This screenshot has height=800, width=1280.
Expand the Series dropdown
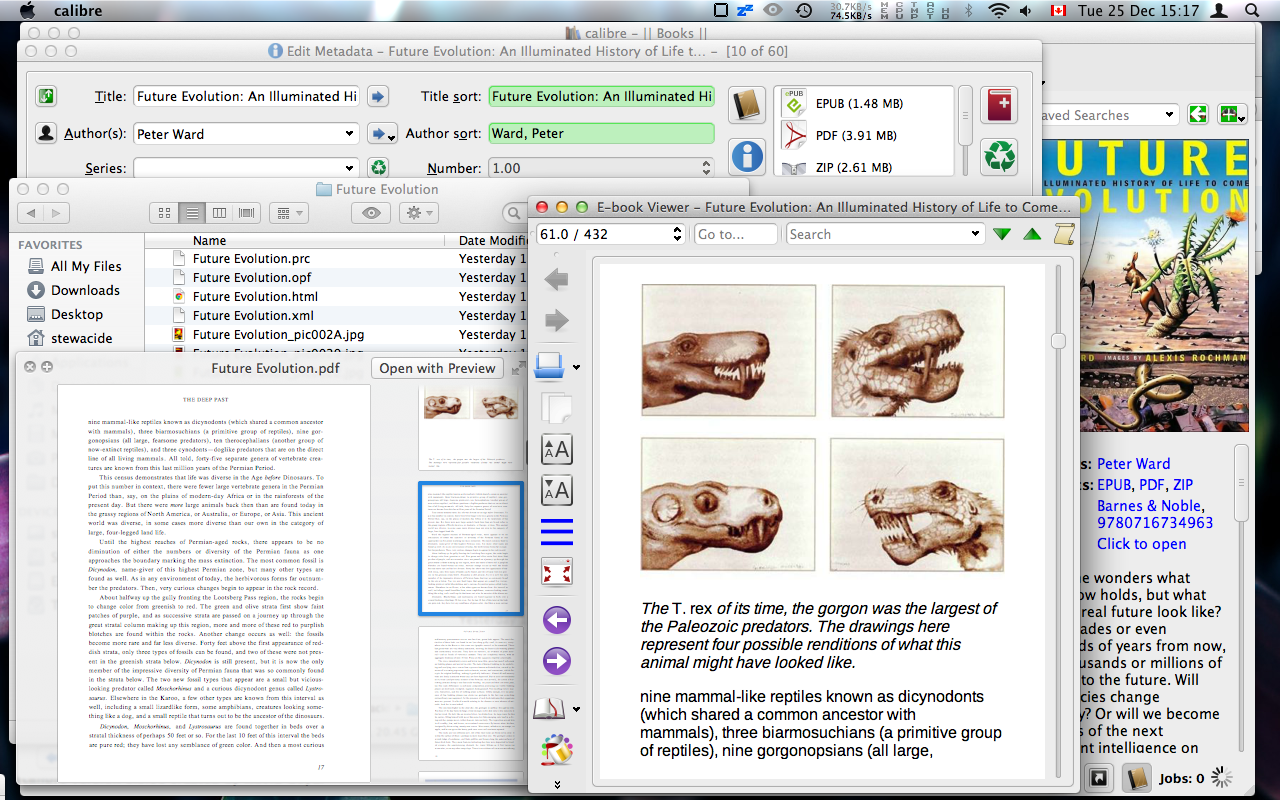click(x=349, y=168)
